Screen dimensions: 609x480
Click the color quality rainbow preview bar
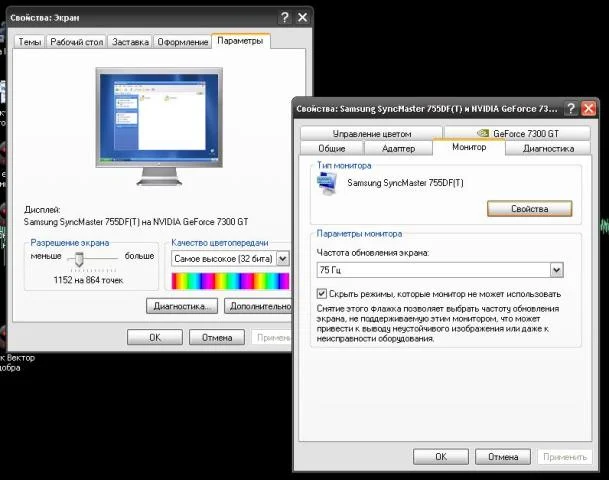(230, 281)
